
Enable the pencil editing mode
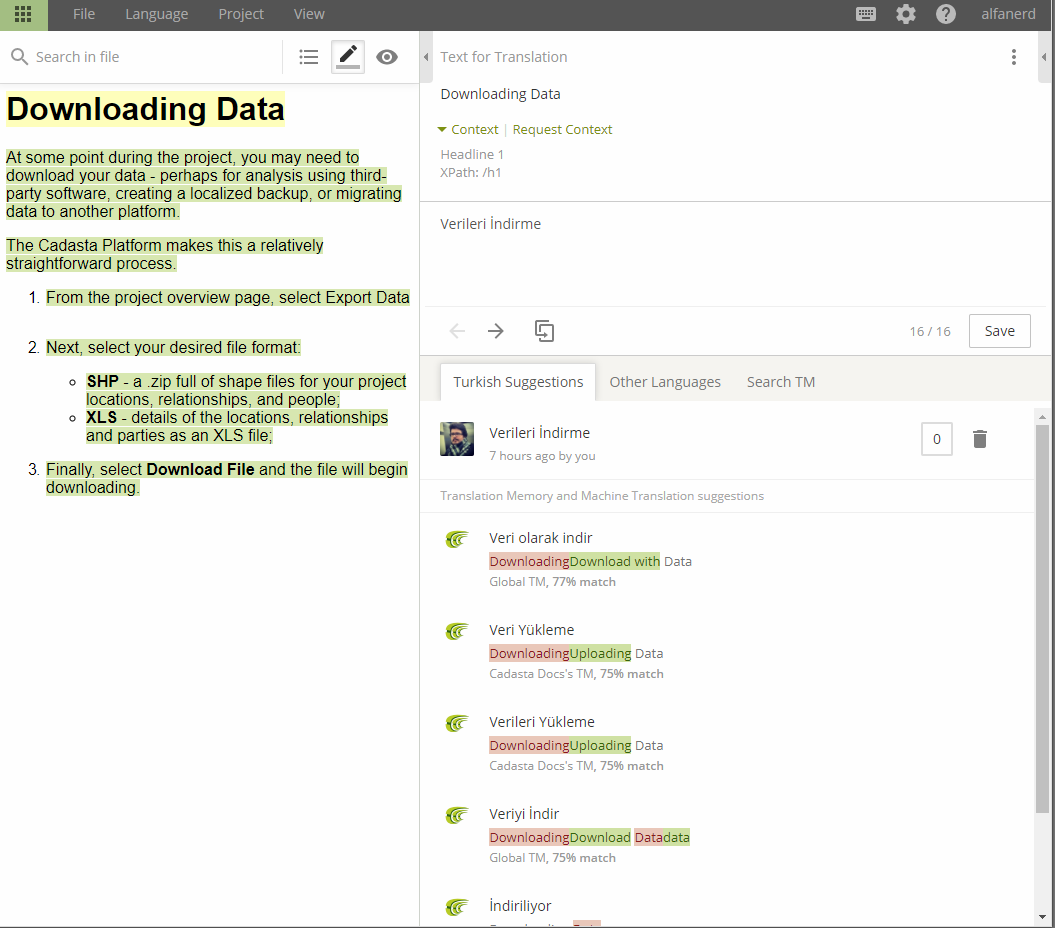pos(347,57)
